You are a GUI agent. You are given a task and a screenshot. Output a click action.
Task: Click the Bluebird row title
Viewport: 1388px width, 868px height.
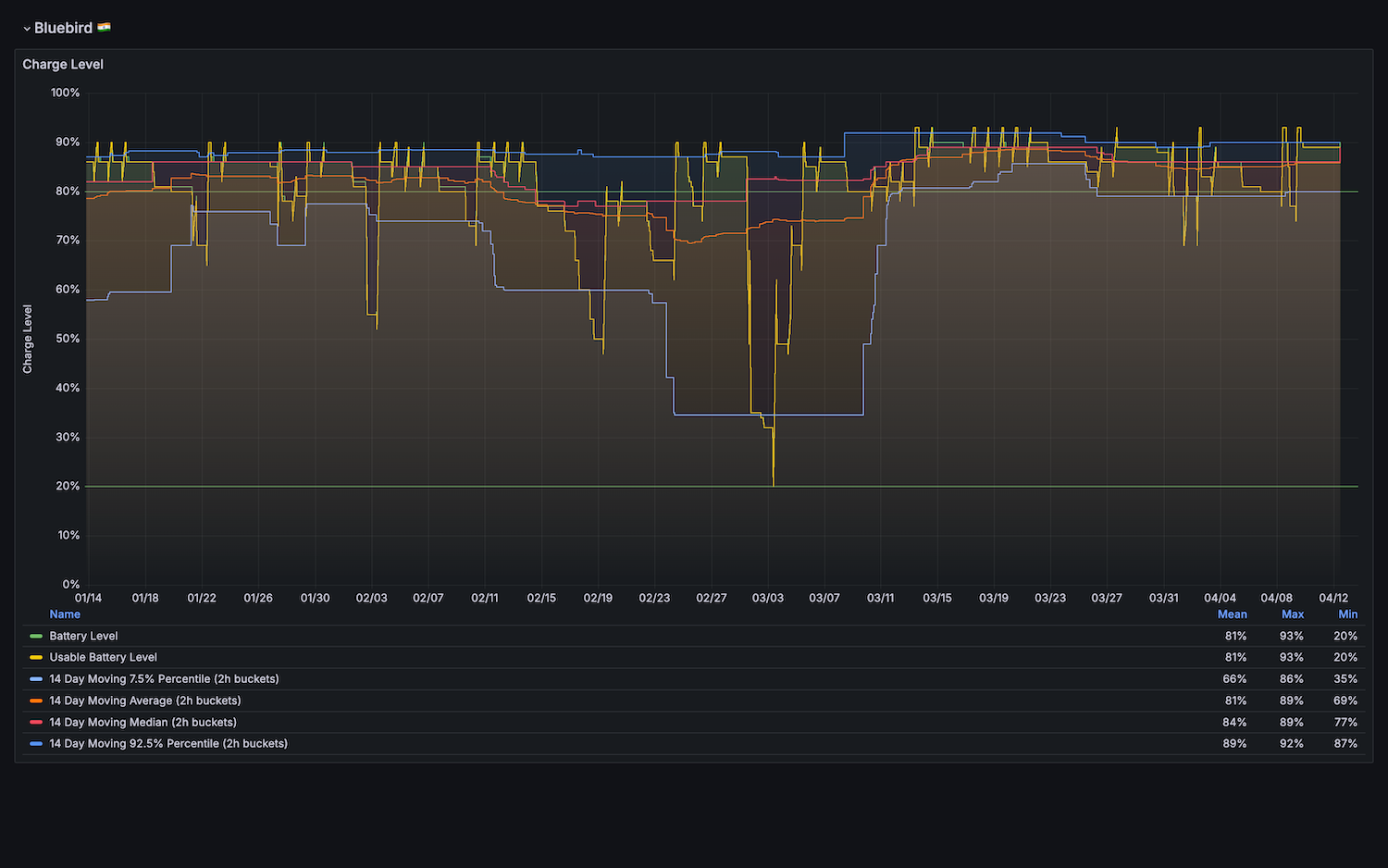[63, 28]
